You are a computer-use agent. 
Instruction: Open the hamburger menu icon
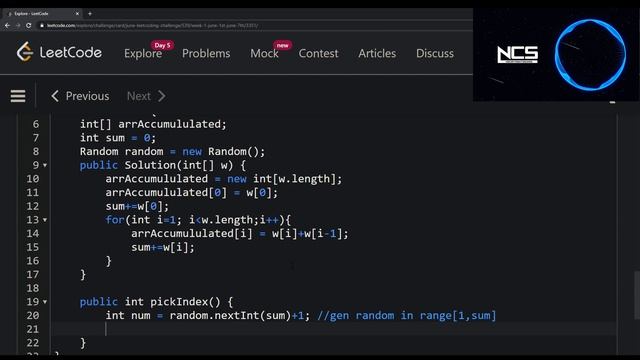pos(18,96)
